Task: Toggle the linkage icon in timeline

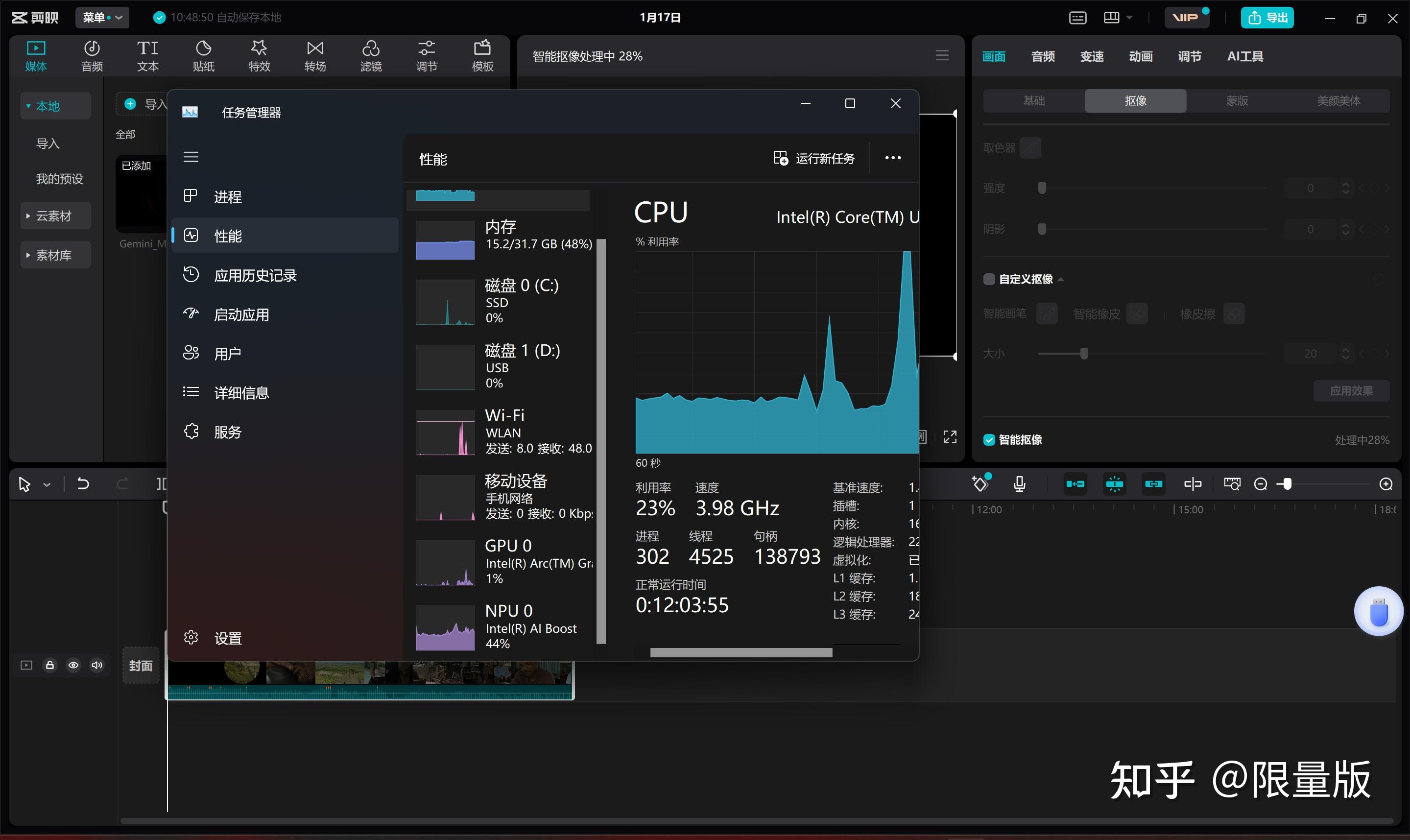Action: click(x=1154, y=484)
